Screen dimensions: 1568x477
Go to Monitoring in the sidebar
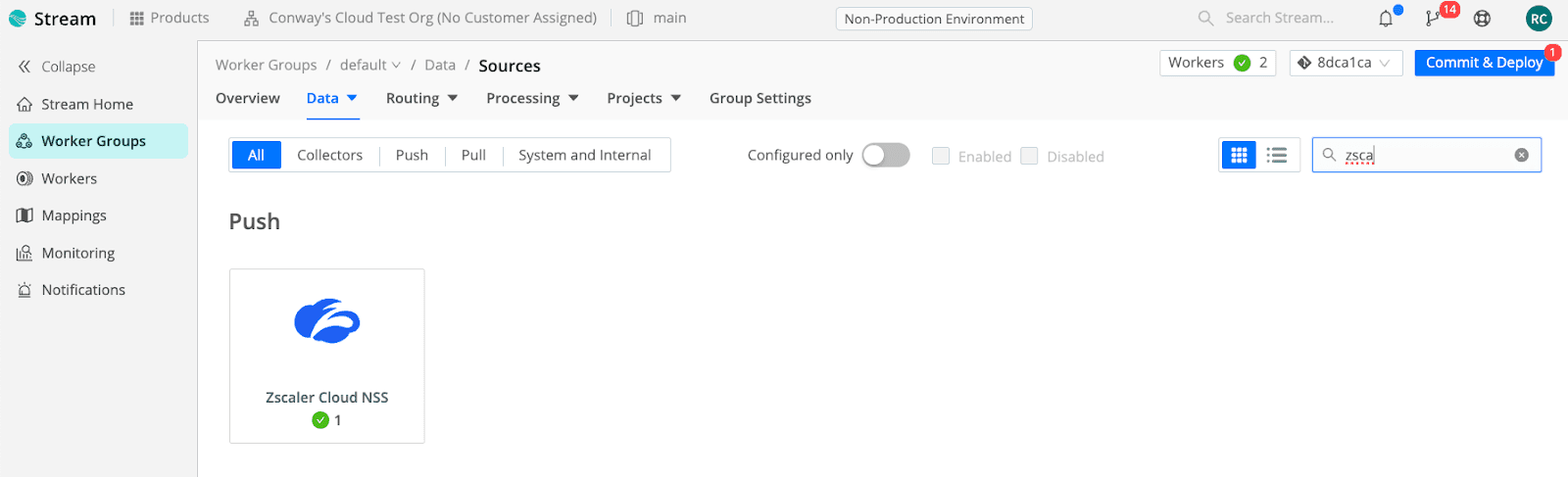pyautogui.click(x=77, y=253)
